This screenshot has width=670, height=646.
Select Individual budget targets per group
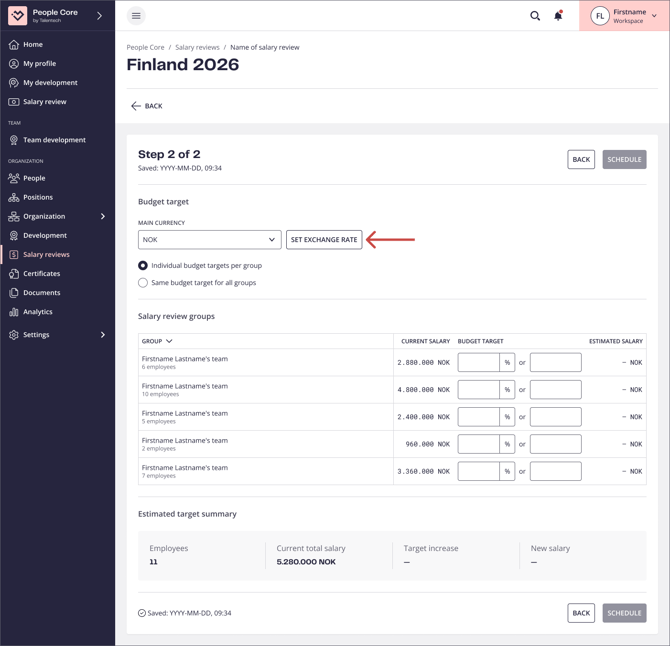(x=143, y=266)
